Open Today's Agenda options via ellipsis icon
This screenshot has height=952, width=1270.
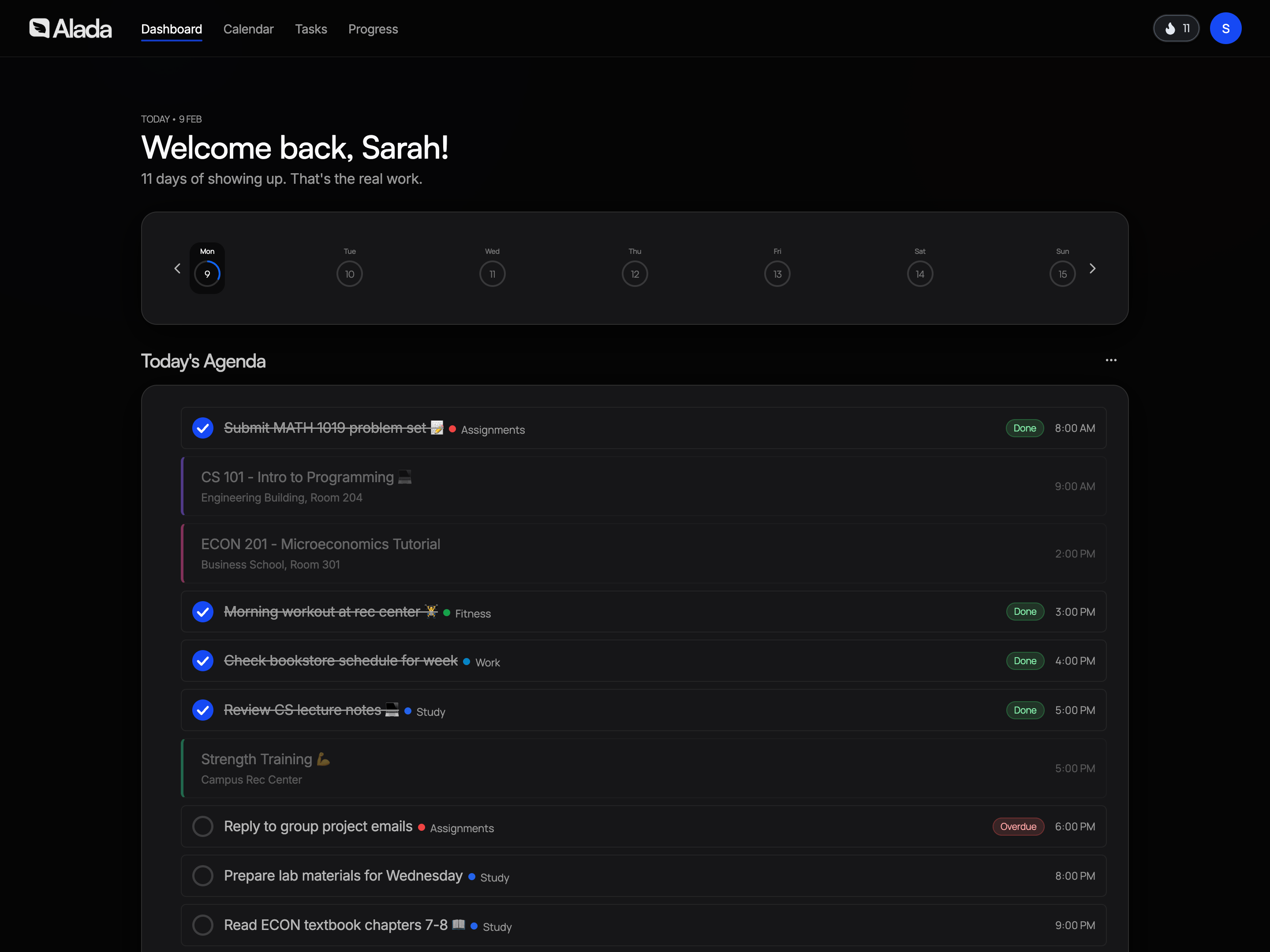pyautogui.click(x=1111, y=360)
